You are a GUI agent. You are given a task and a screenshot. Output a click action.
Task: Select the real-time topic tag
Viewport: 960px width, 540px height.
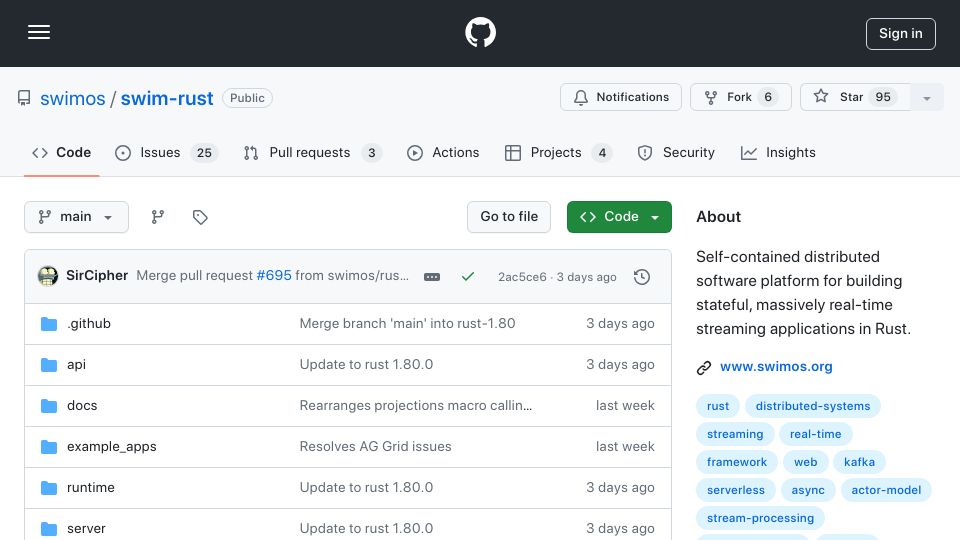coord(815,434)
